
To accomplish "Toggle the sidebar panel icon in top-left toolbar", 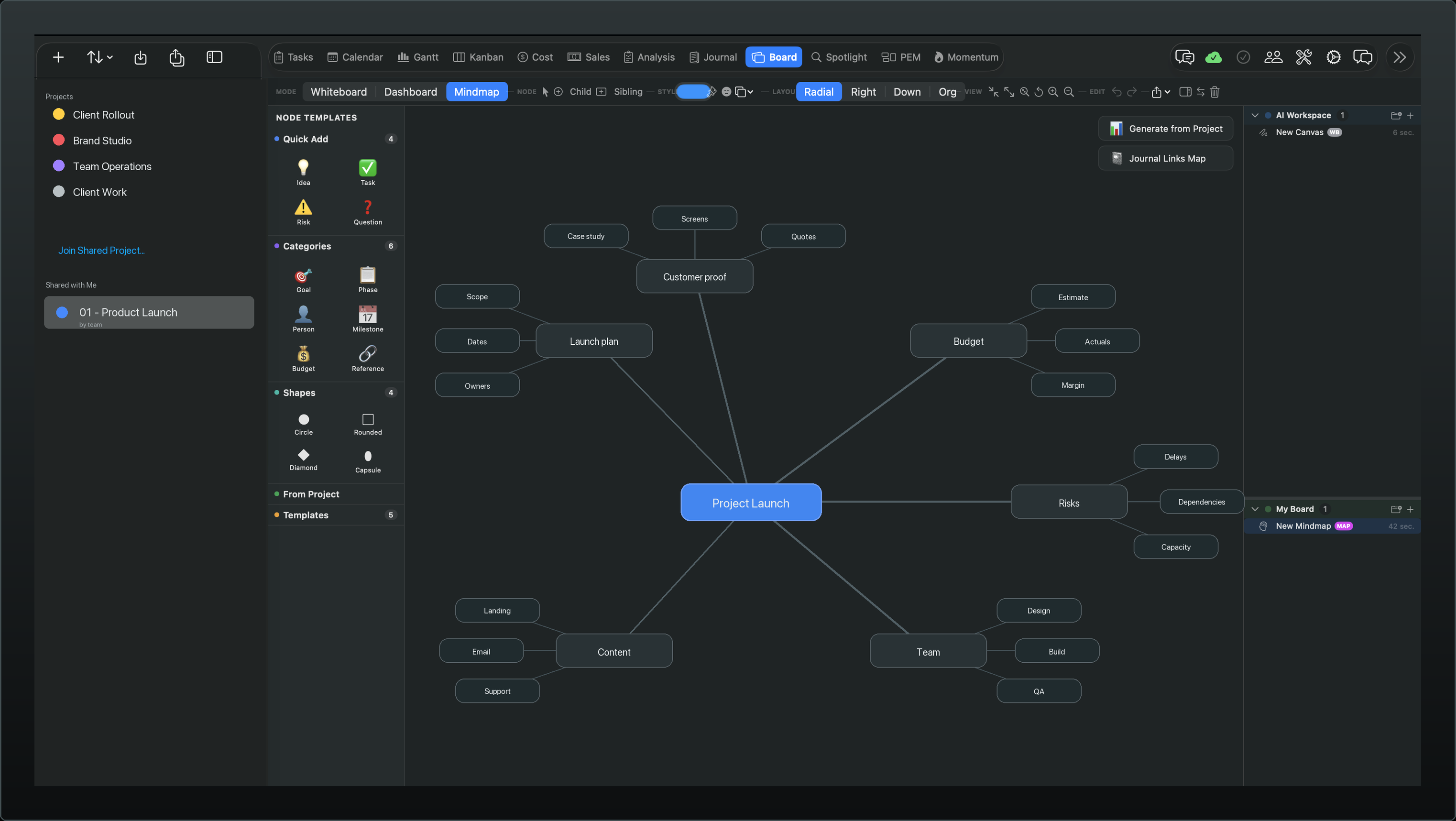I will pyautogui.click(x=214, y=57).
